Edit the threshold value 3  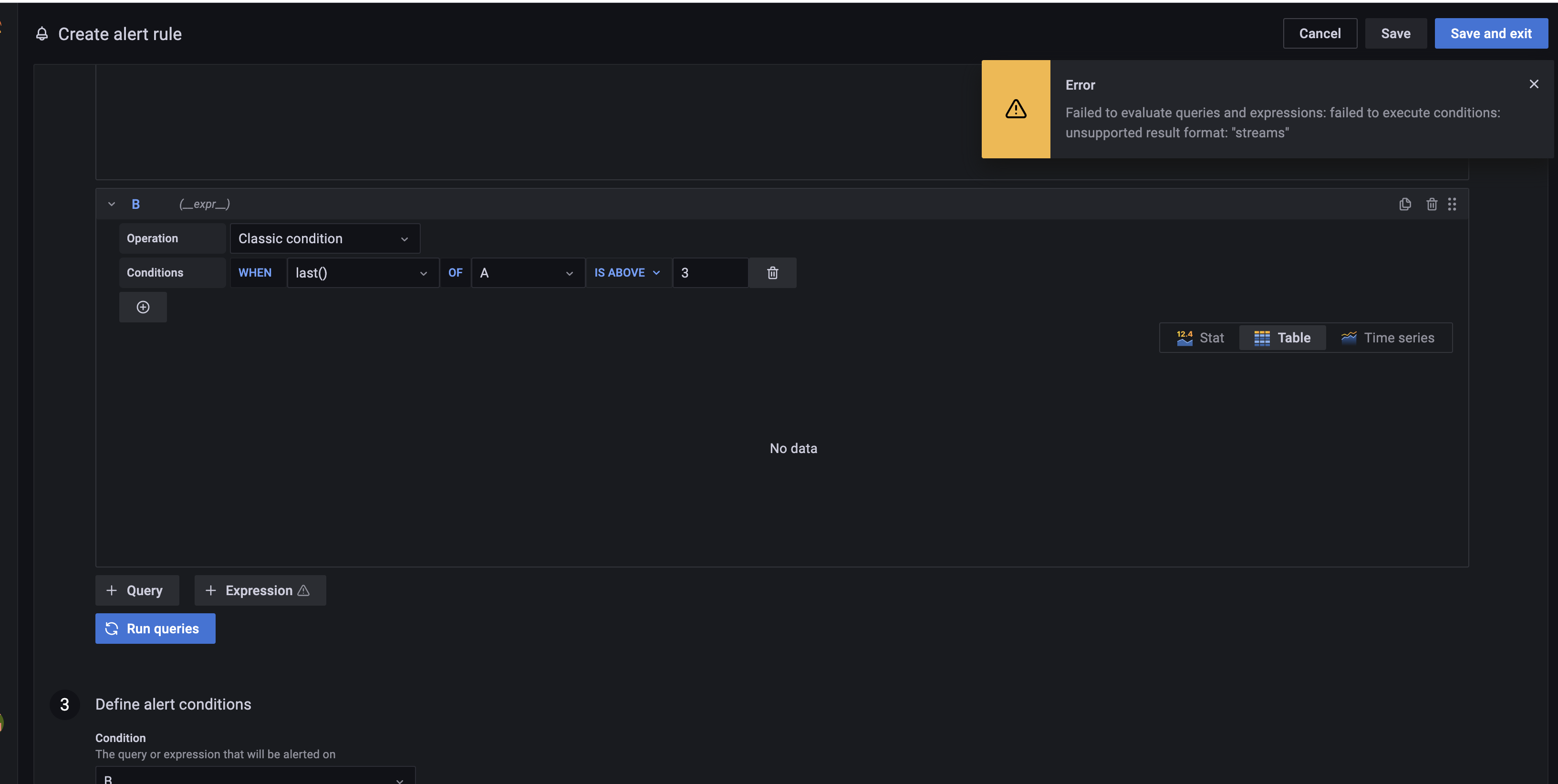tap(709, 273)
